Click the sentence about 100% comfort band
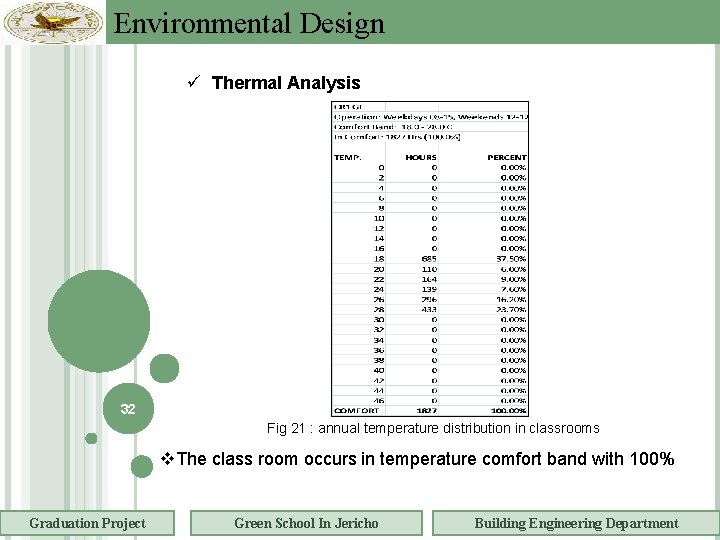Image resolution: width=720 pixels, height=540 pixels. [x=425, y=459]
